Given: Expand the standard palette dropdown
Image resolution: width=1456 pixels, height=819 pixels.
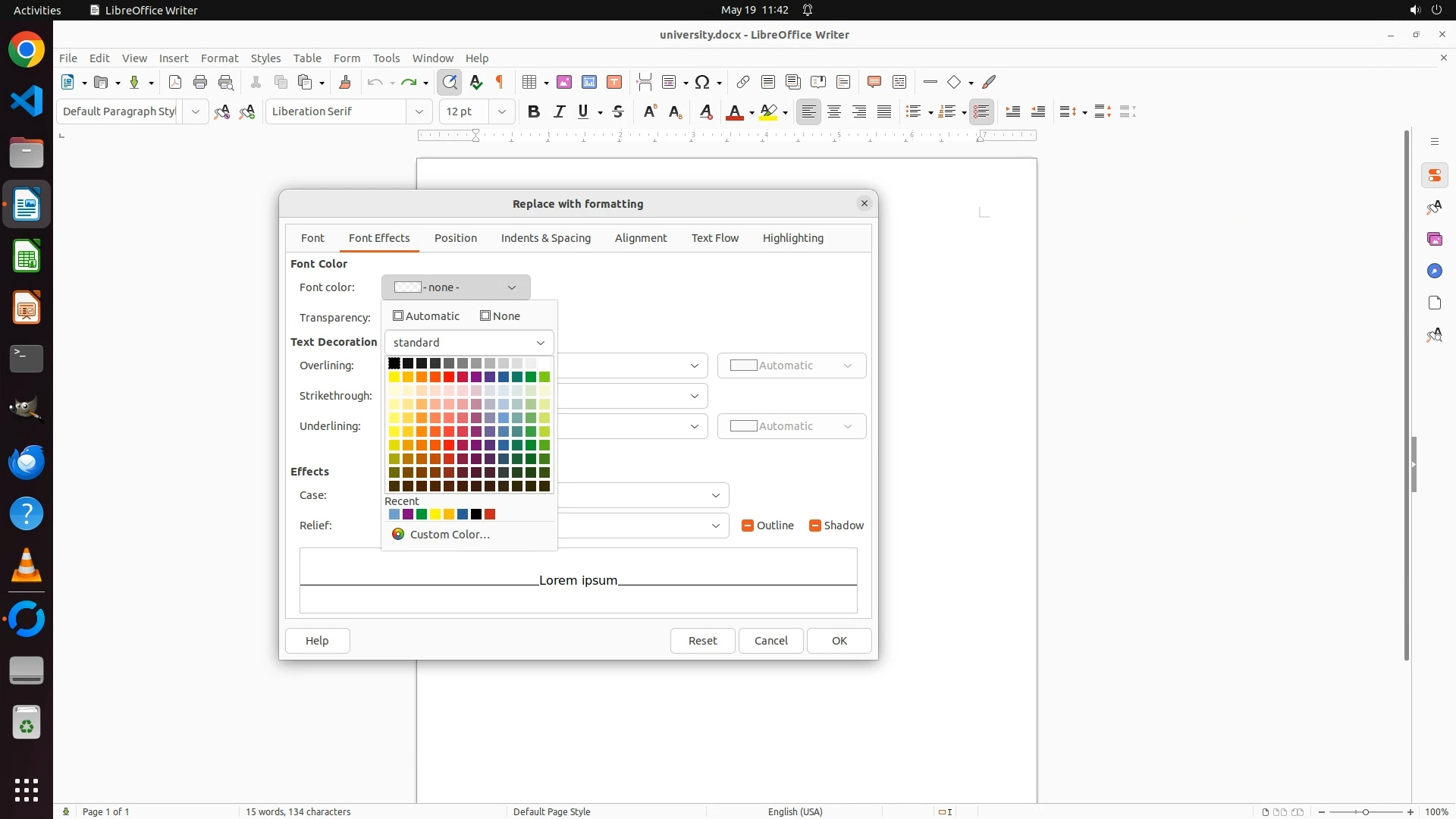Looking at the screenshot, I should pyautogui.click(x=469, y=343).
